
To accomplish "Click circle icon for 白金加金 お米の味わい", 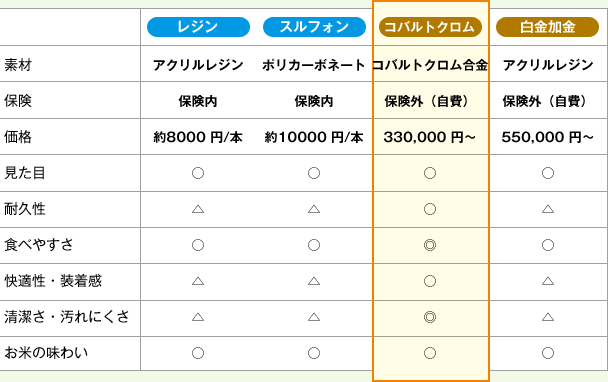I will click(548, 353).
